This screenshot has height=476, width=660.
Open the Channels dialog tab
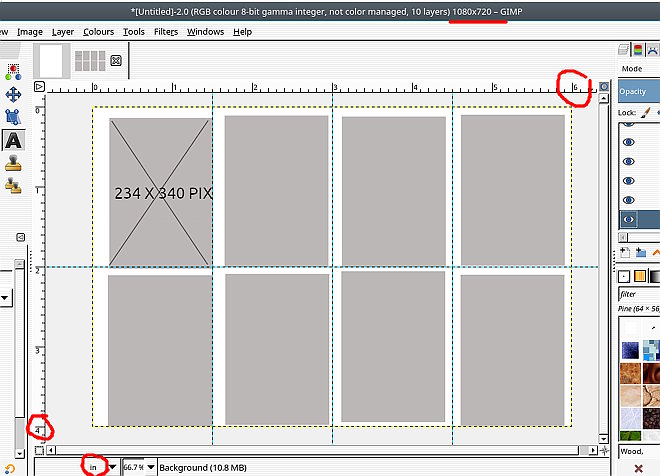pos(638,50)
